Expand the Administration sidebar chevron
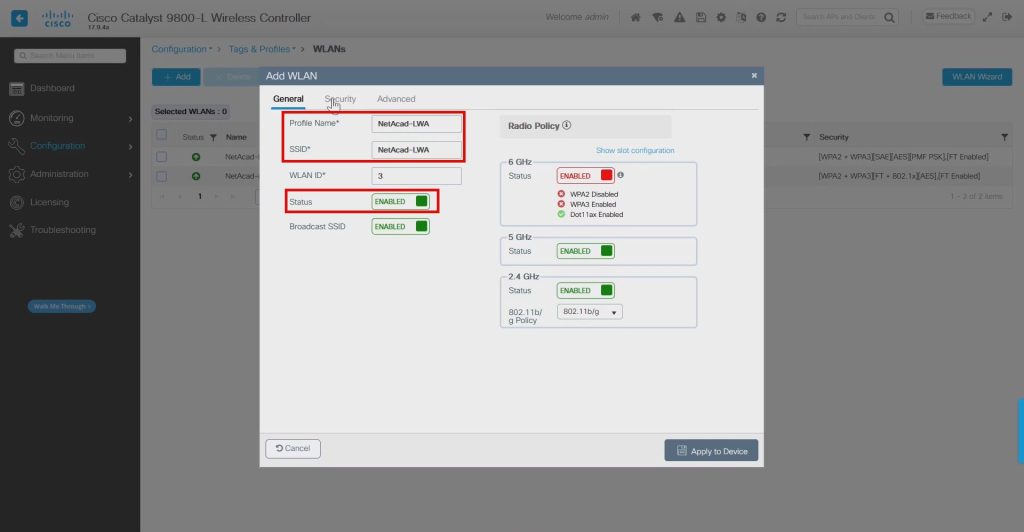The height and width of the screenshot is (532, 1024). [x=131, y=175]
